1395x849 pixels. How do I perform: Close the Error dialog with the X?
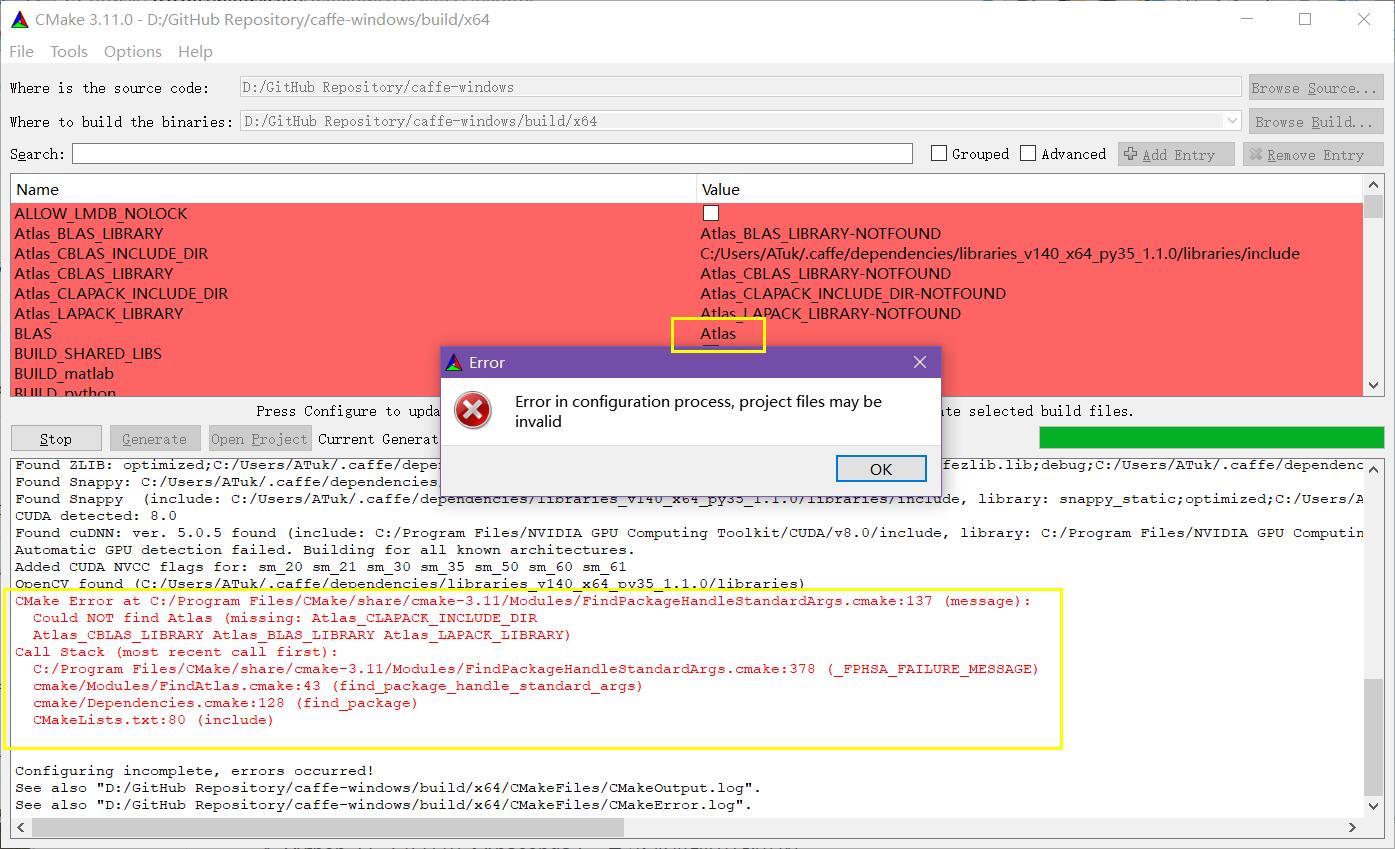920,362
